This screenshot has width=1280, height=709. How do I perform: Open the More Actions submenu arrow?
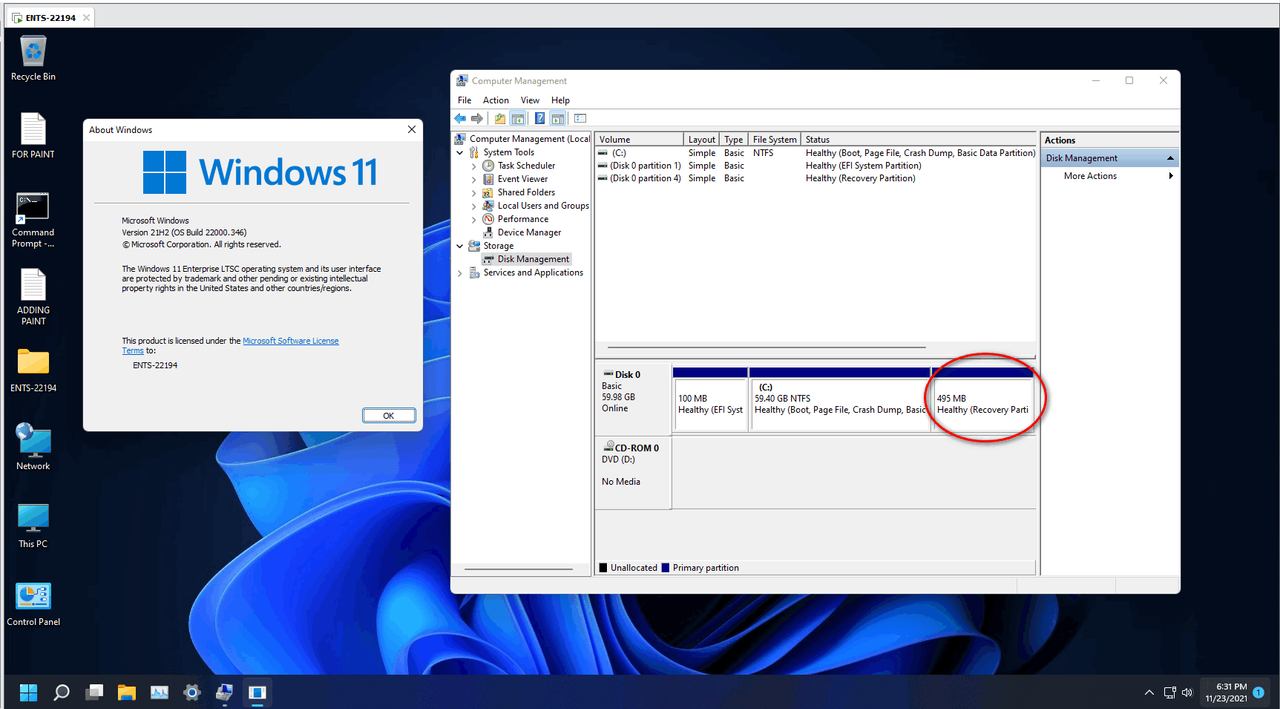click(1171, 176)
